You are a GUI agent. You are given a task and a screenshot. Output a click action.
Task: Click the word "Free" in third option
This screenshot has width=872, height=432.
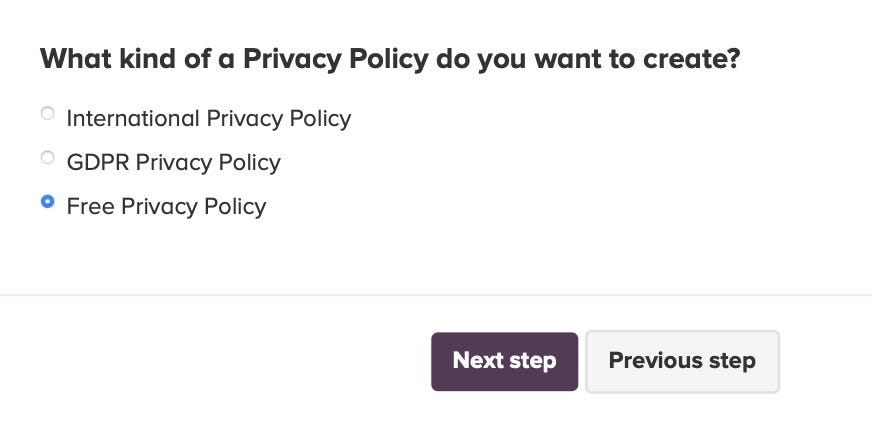[91, 206]
